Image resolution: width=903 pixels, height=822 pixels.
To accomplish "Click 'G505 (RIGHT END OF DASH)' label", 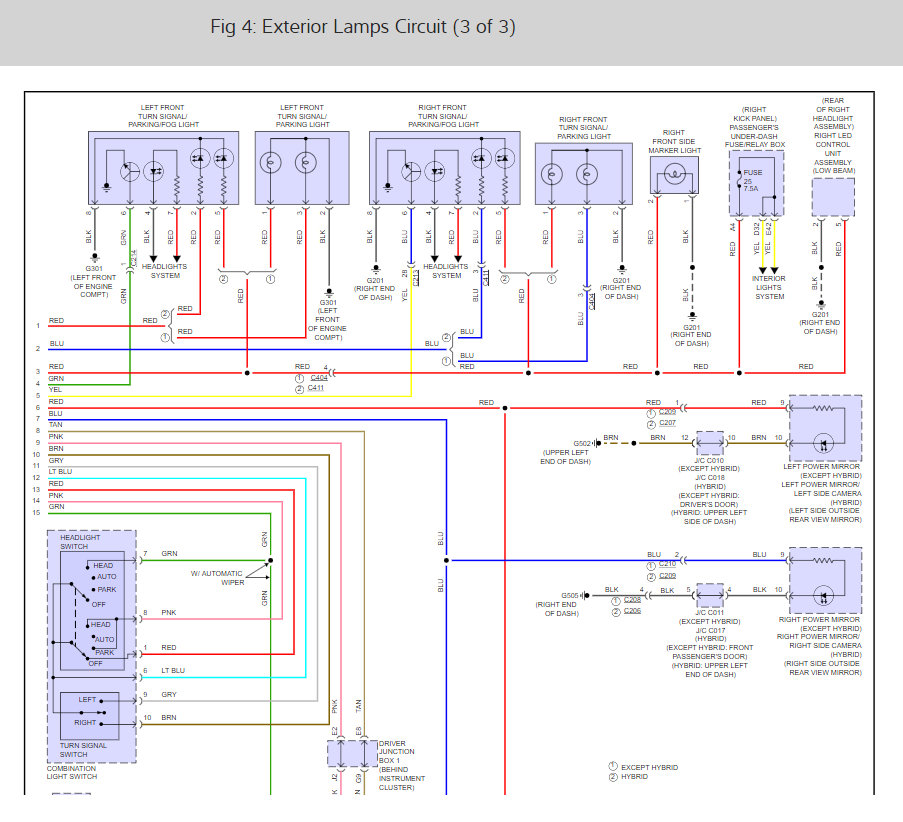I will click(x=557, y=604).
